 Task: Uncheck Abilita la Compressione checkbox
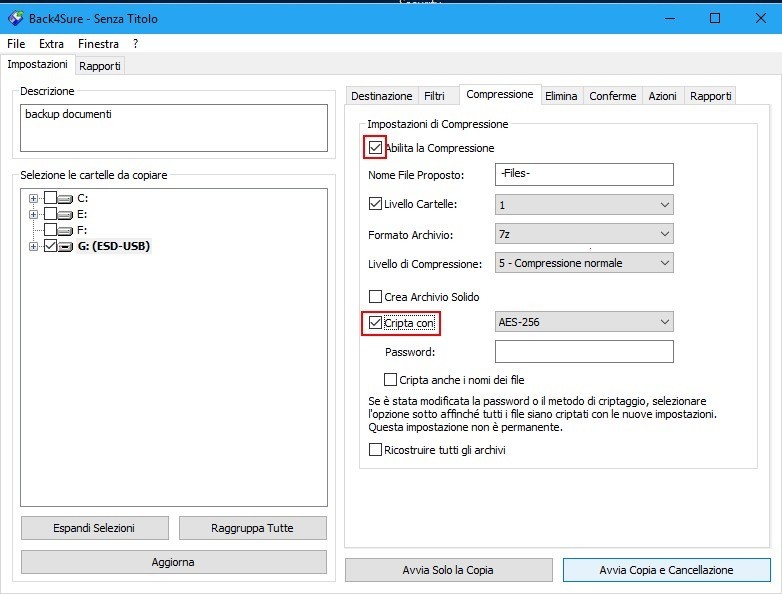[x=375, y=148]
